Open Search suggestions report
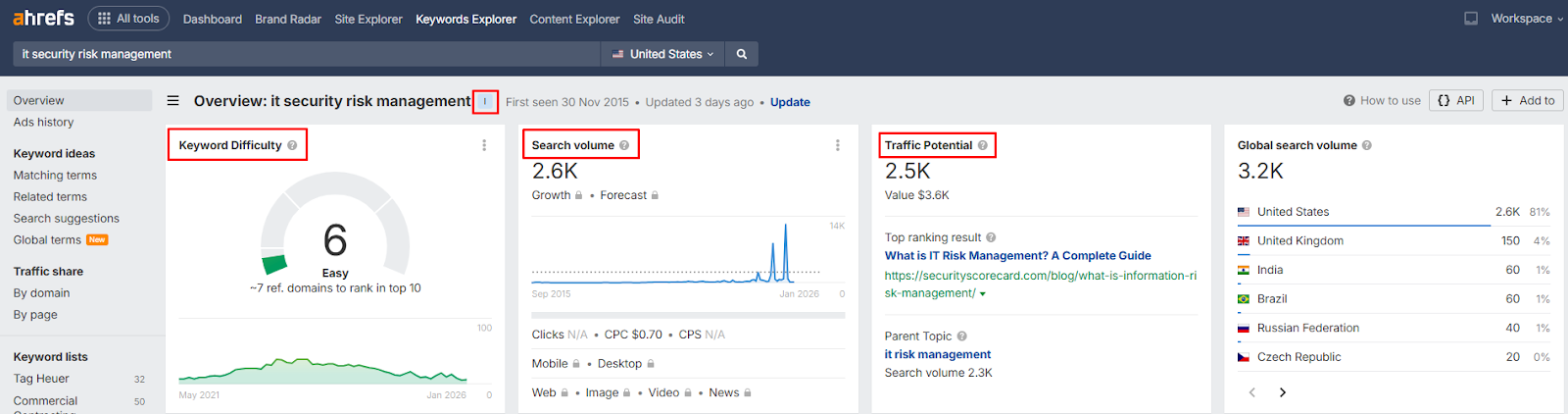Screen dimensions: 1568x414 tap(66, 219)
